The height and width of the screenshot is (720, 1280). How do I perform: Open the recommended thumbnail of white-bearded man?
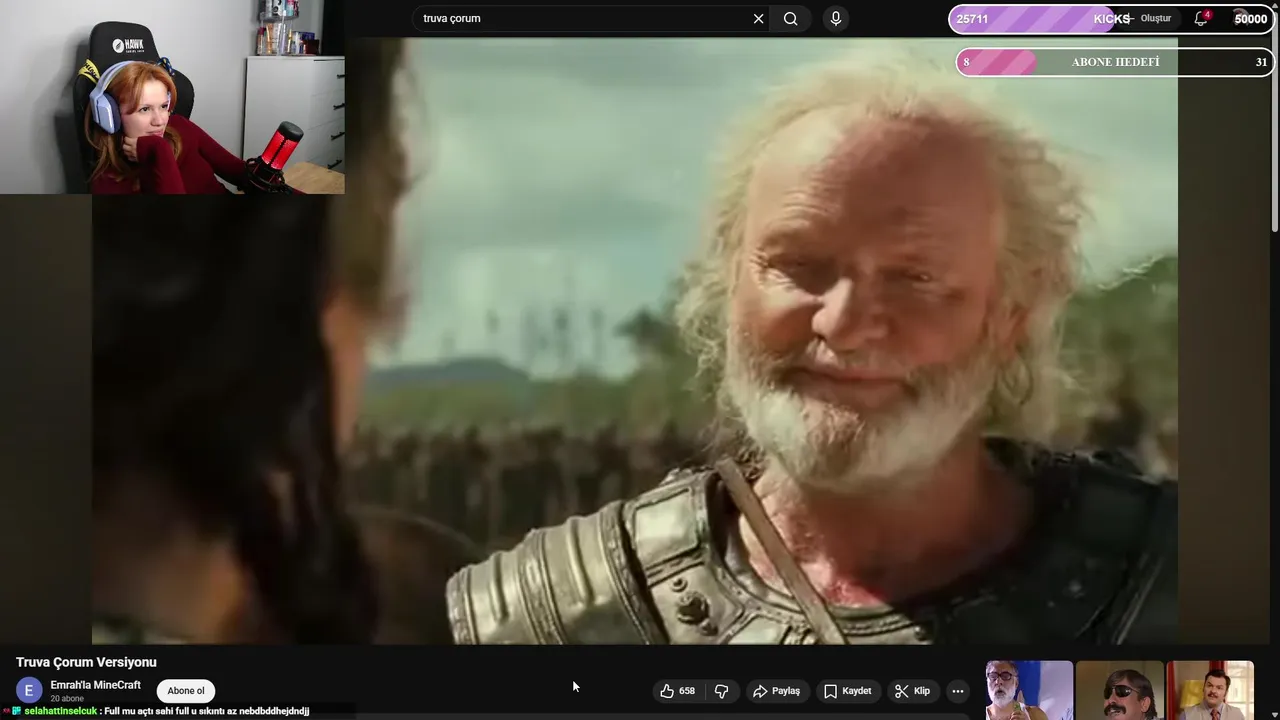1029,690
